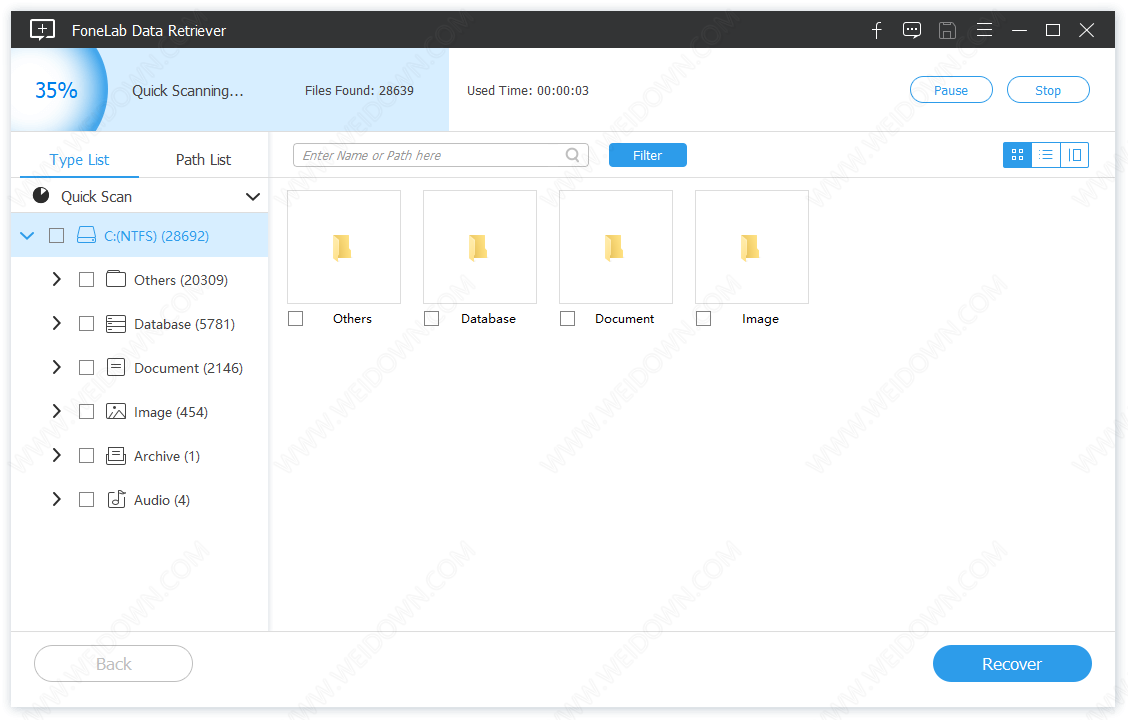
Task: Open the Image folder thumbnail
Action: coord(752,247)
